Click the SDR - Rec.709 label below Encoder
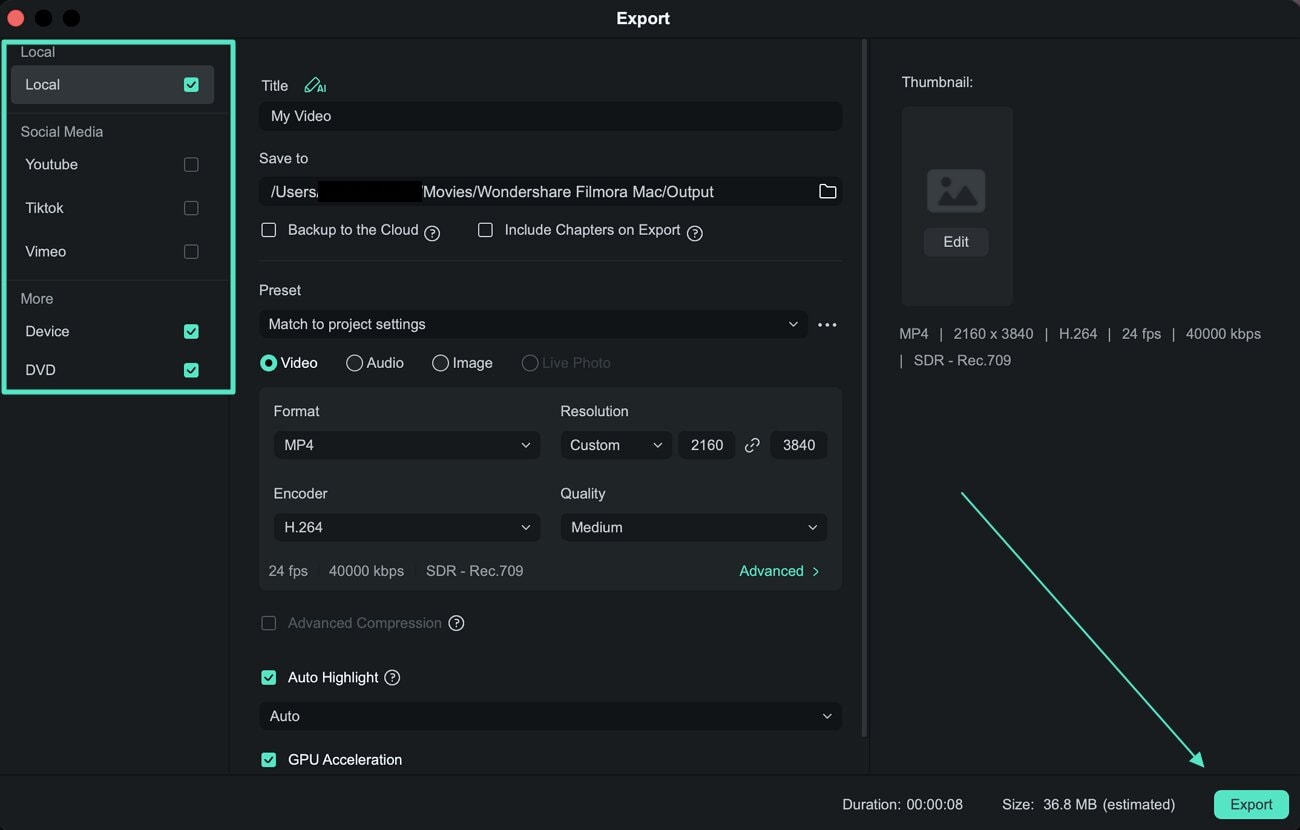1300x830 pixels. tap(474, 571)
